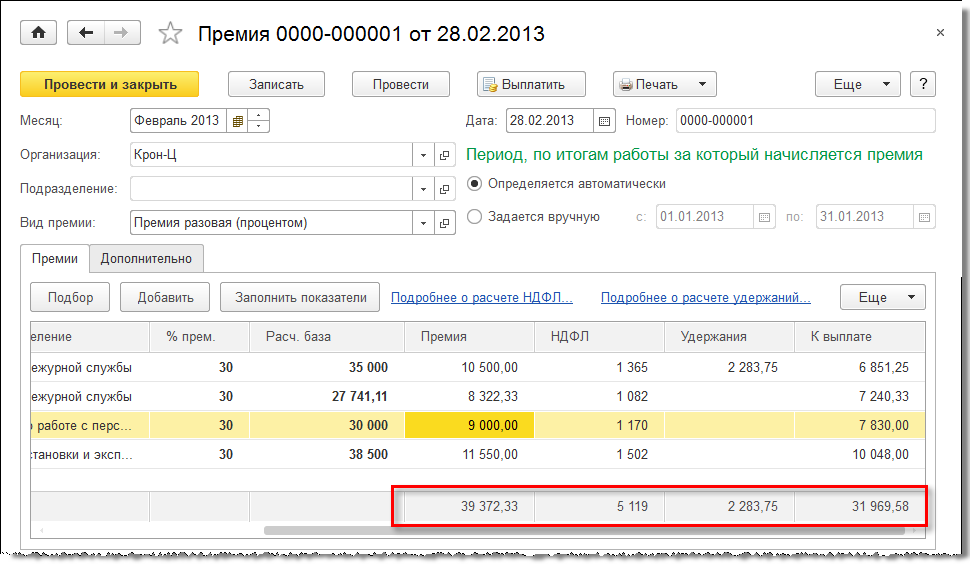970x564 pixels.
Task: Open the Организация record via open icon
Action: (444, 155)
